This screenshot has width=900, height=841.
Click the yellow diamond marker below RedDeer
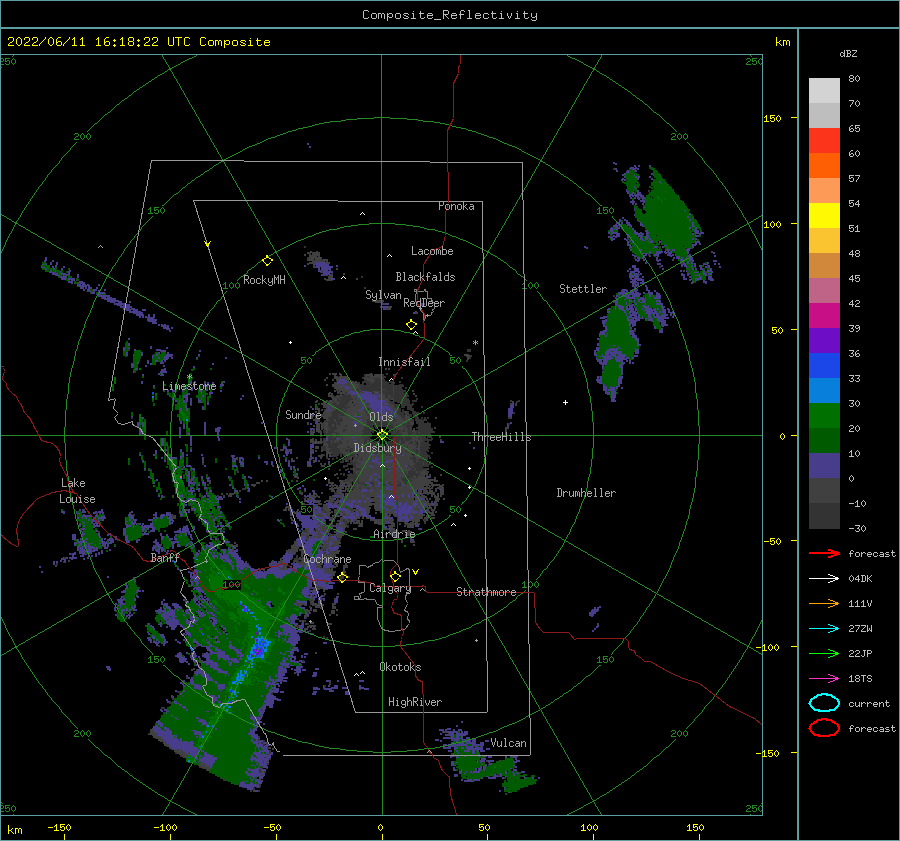click(411, 325)
